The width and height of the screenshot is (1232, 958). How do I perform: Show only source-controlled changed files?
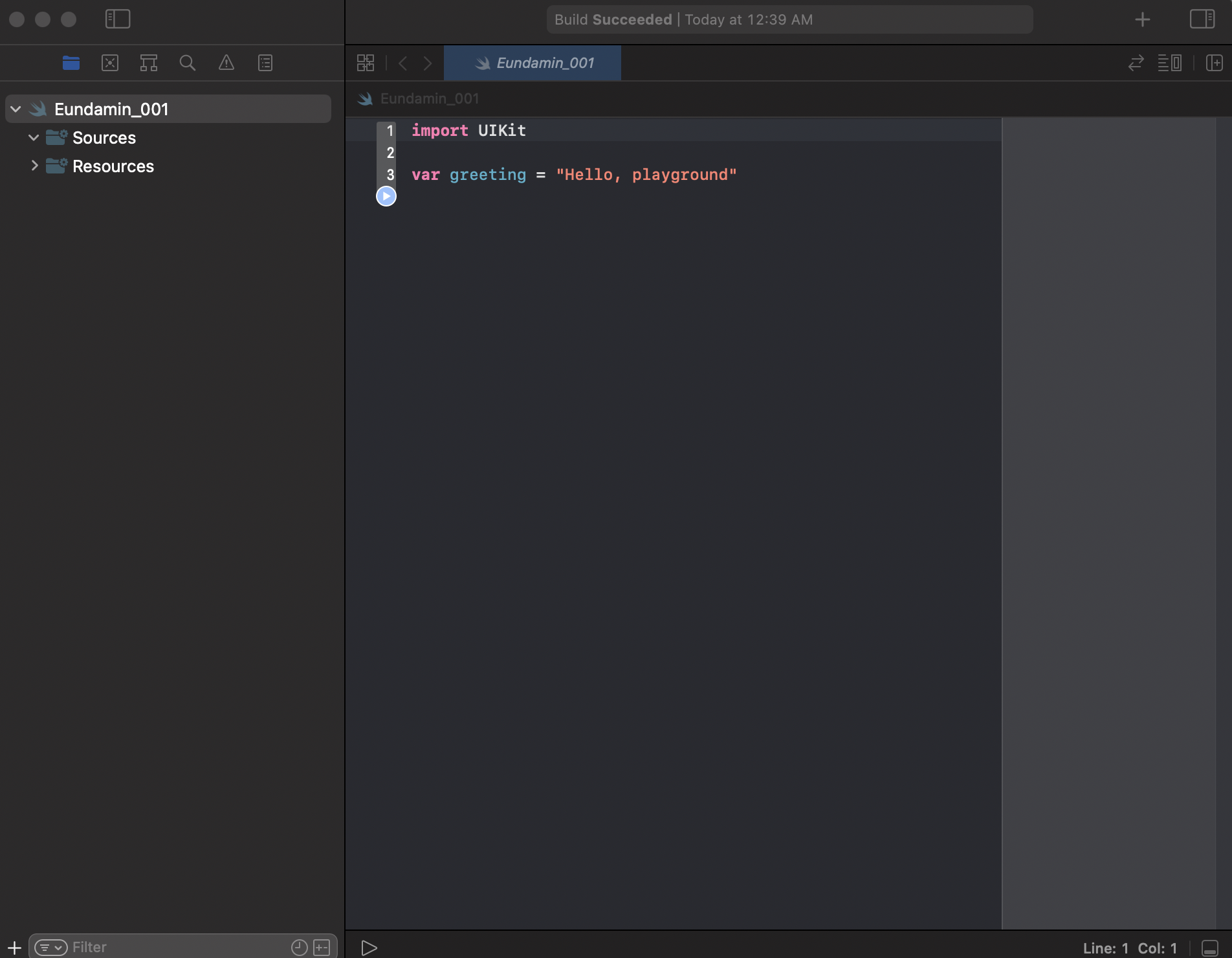322,948
